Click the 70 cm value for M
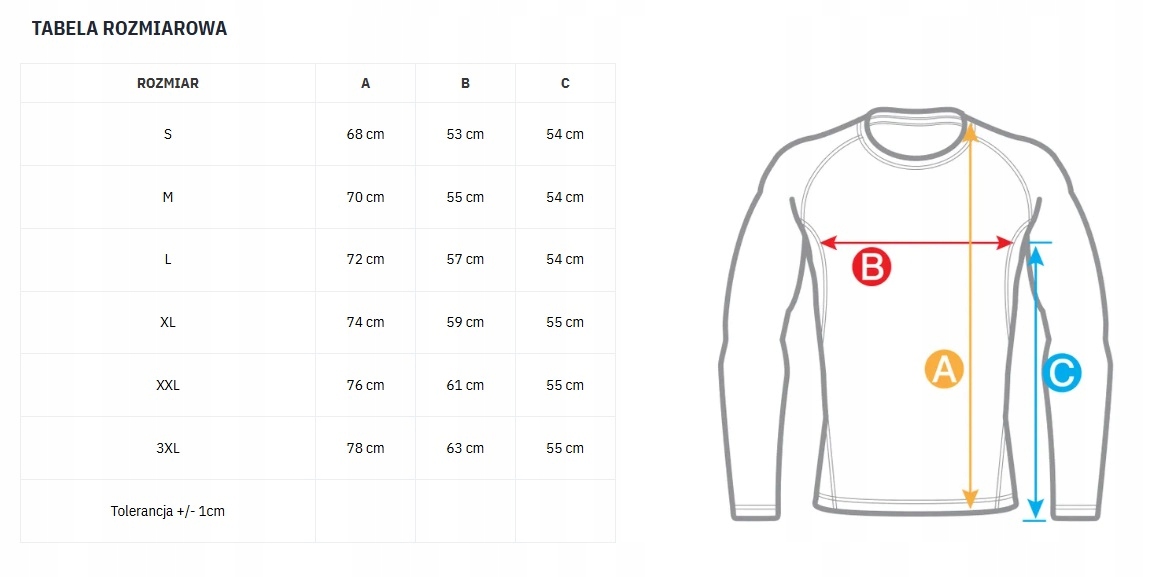 pos(366,198)
